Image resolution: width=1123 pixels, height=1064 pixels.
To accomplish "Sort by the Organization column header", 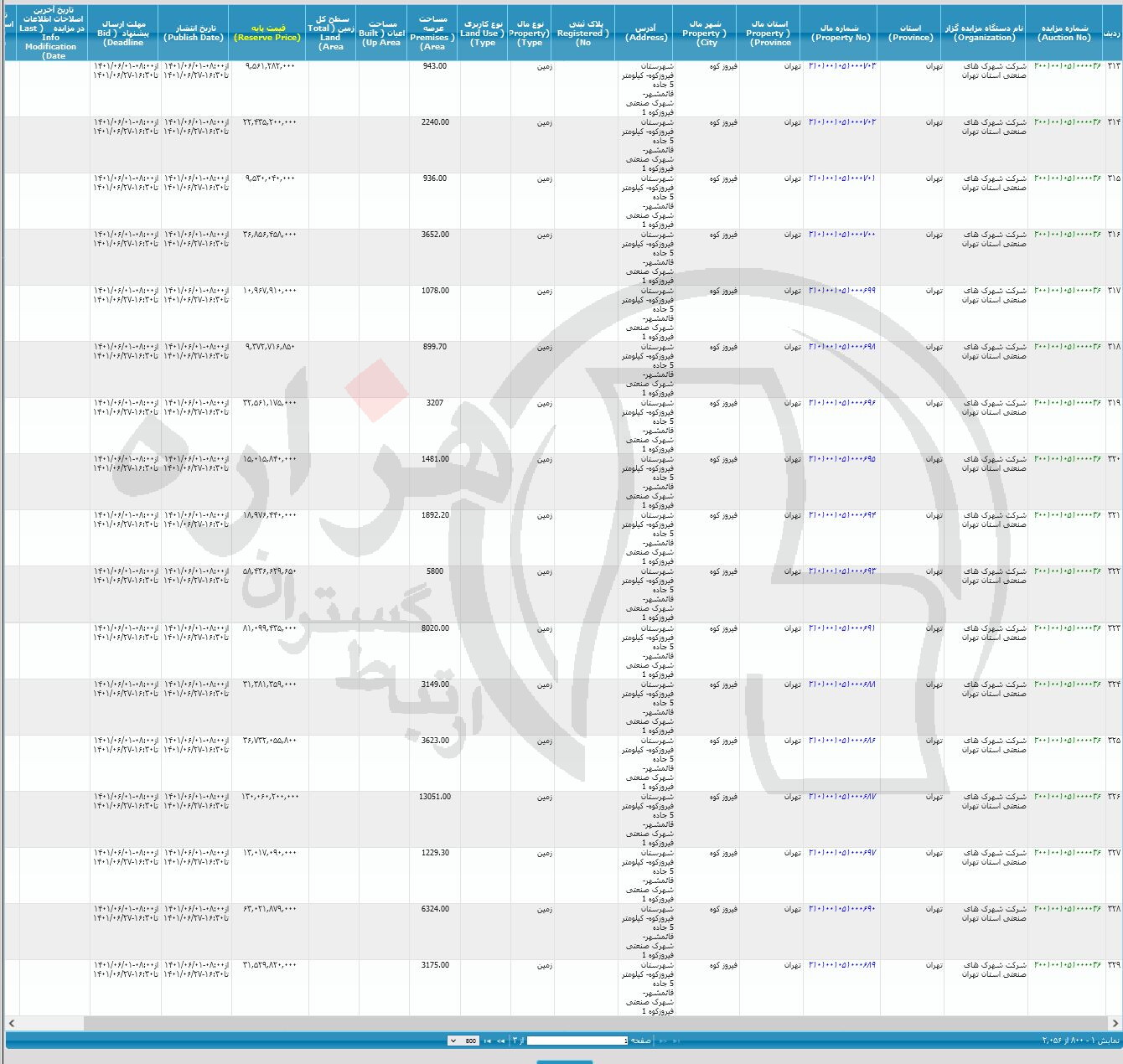I will tap(985, 33).
